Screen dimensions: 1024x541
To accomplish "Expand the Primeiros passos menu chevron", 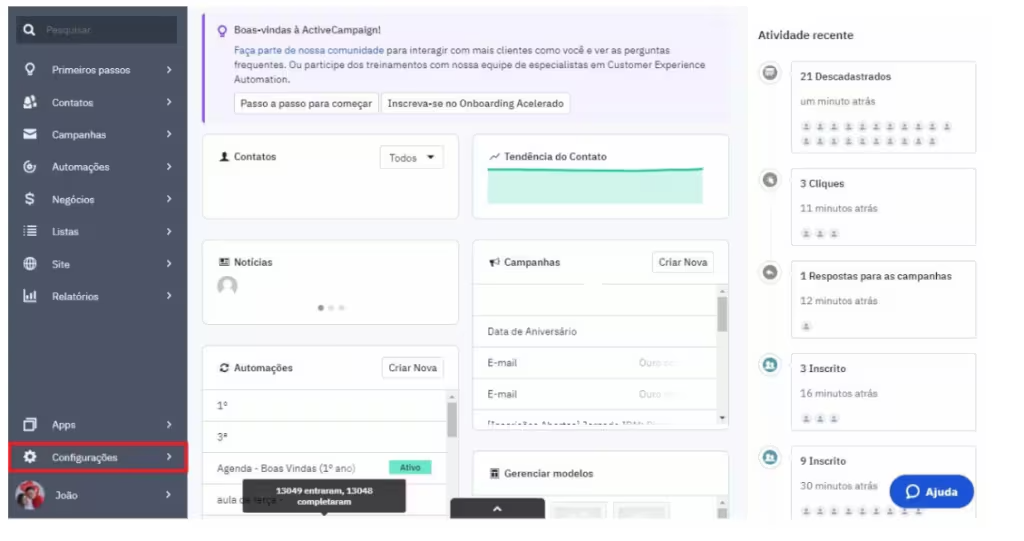I will click(169, 69).
